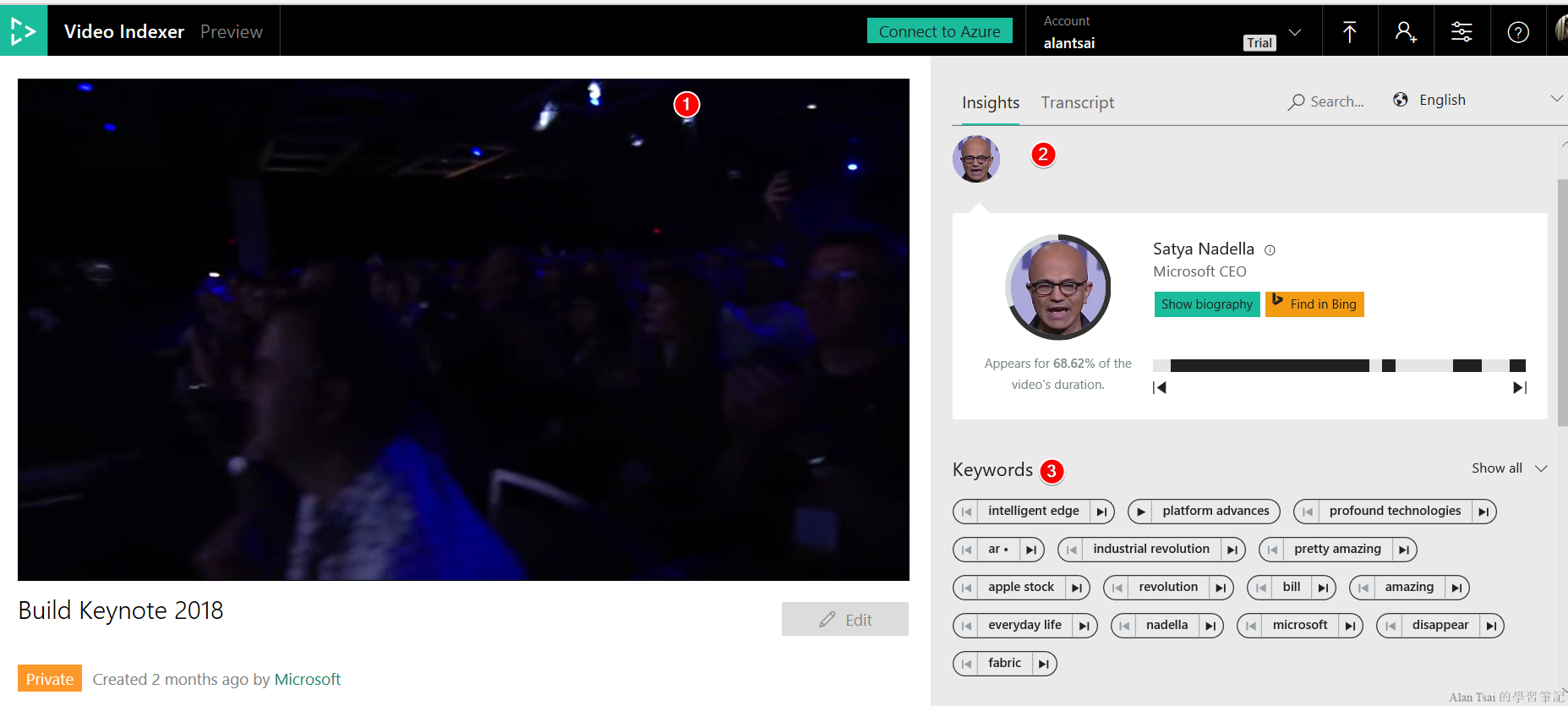Click the Keynote video player area
This screenshot has height=706, width=1568.
click(x=463, y=330)
